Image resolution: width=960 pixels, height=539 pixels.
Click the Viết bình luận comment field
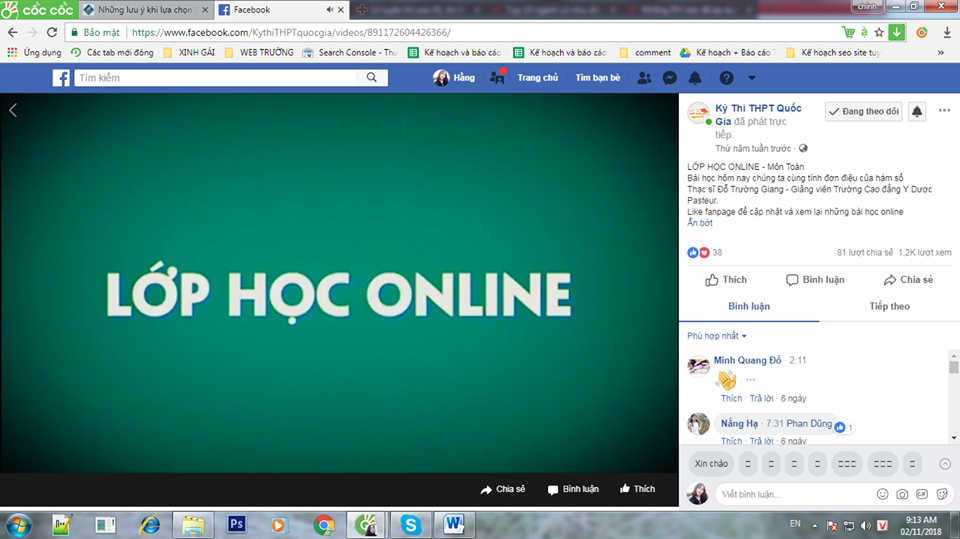[796, 494]
